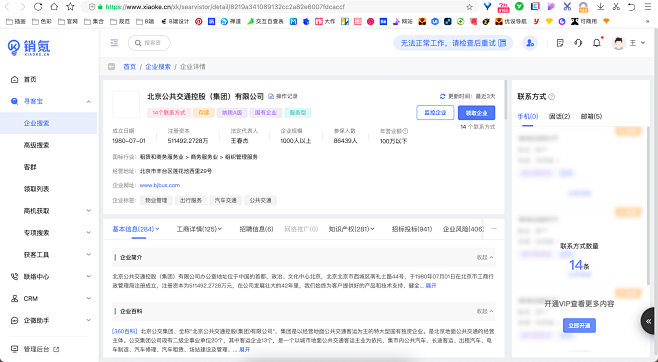Click the 领取企业 button
Screen dimensions: 658x362
476,112
